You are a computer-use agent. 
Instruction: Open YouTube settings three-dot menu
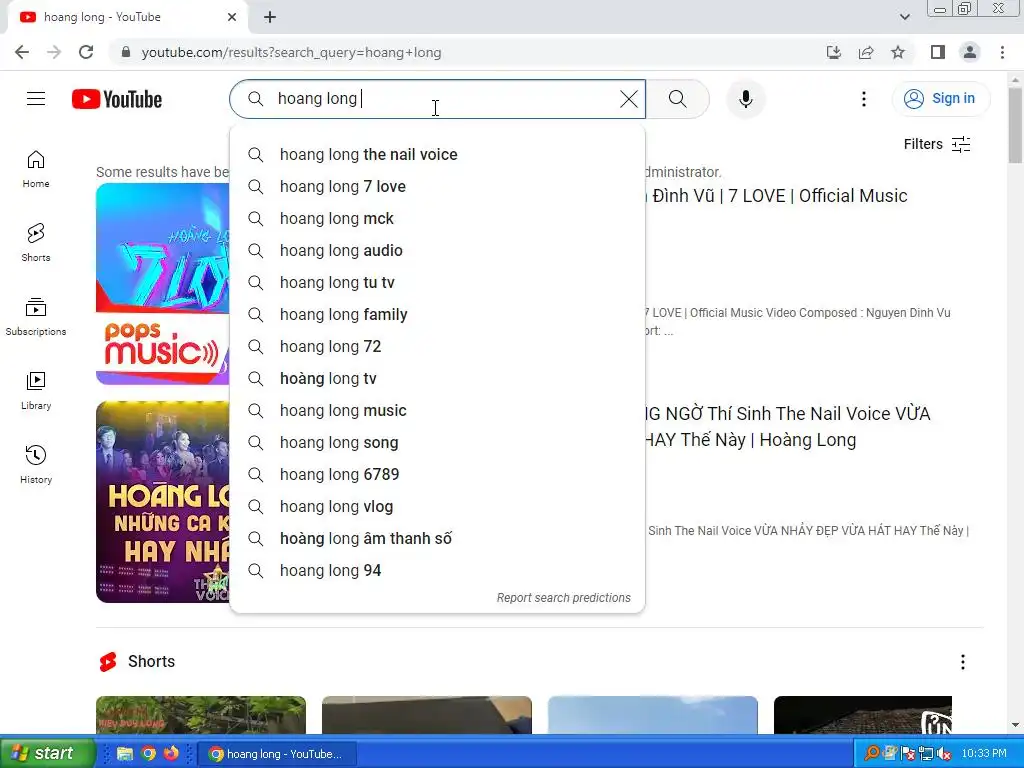(863, 99)
